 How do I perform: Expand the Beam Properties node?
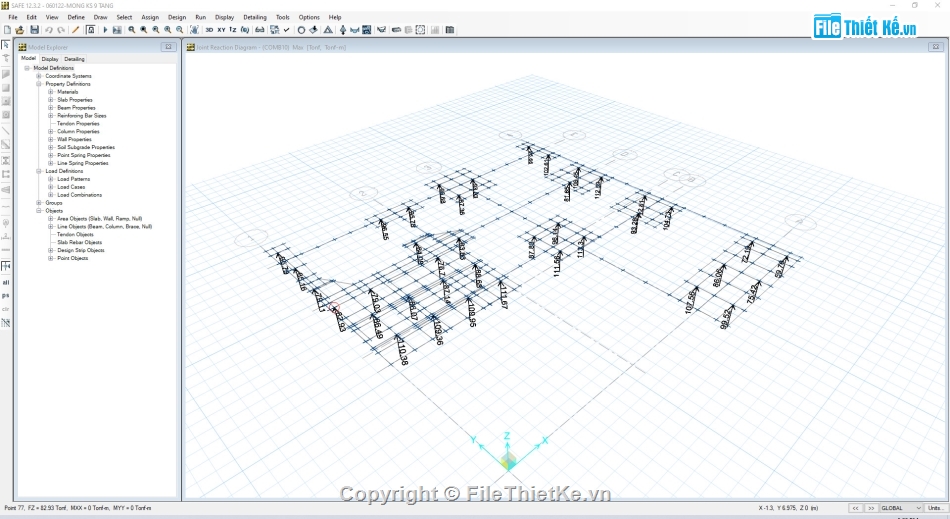point(51,108)
